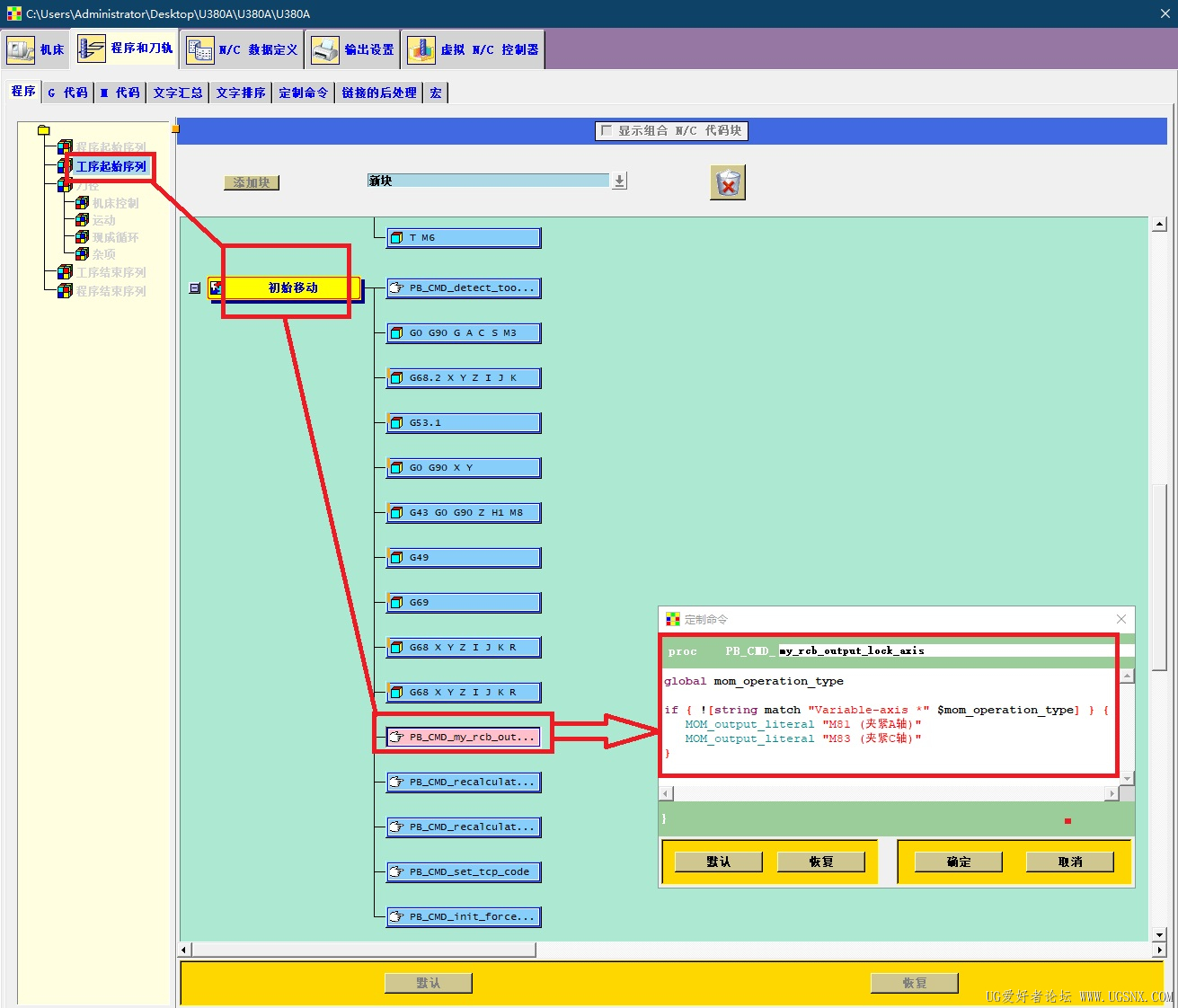The height and width of the screenshot is (1008, 1178).
Task: Click hand icon on PB_CMD_detect_too... block
Action: coord(396,288)
